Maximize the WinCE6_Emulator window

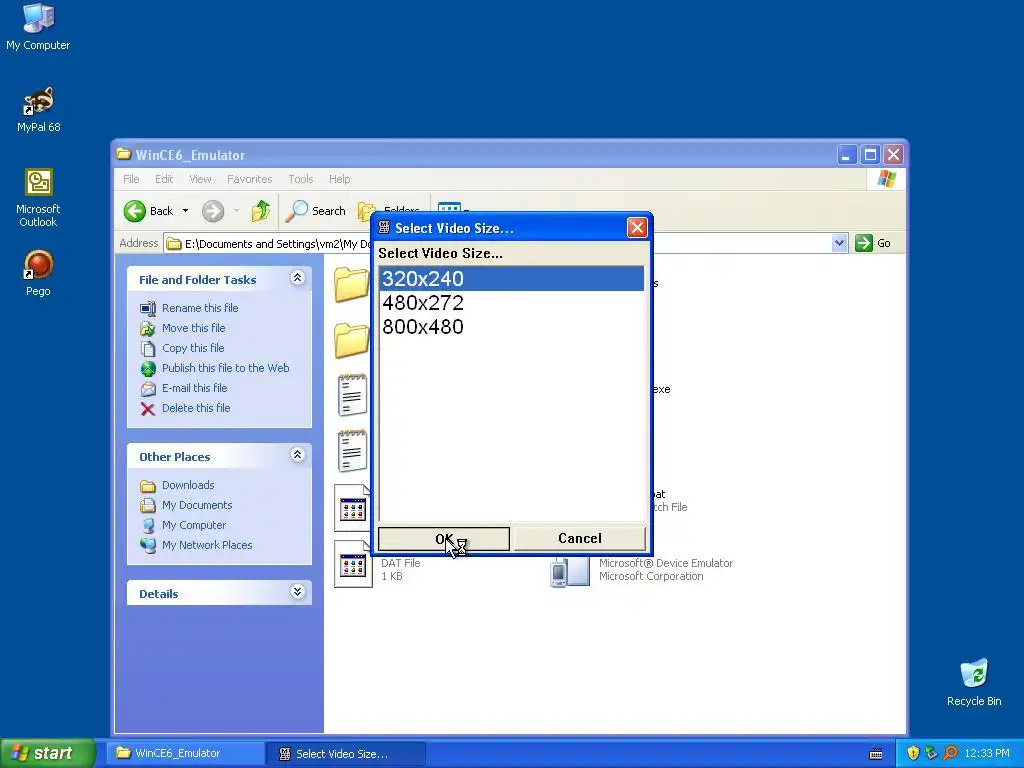(x=870, y=155)
